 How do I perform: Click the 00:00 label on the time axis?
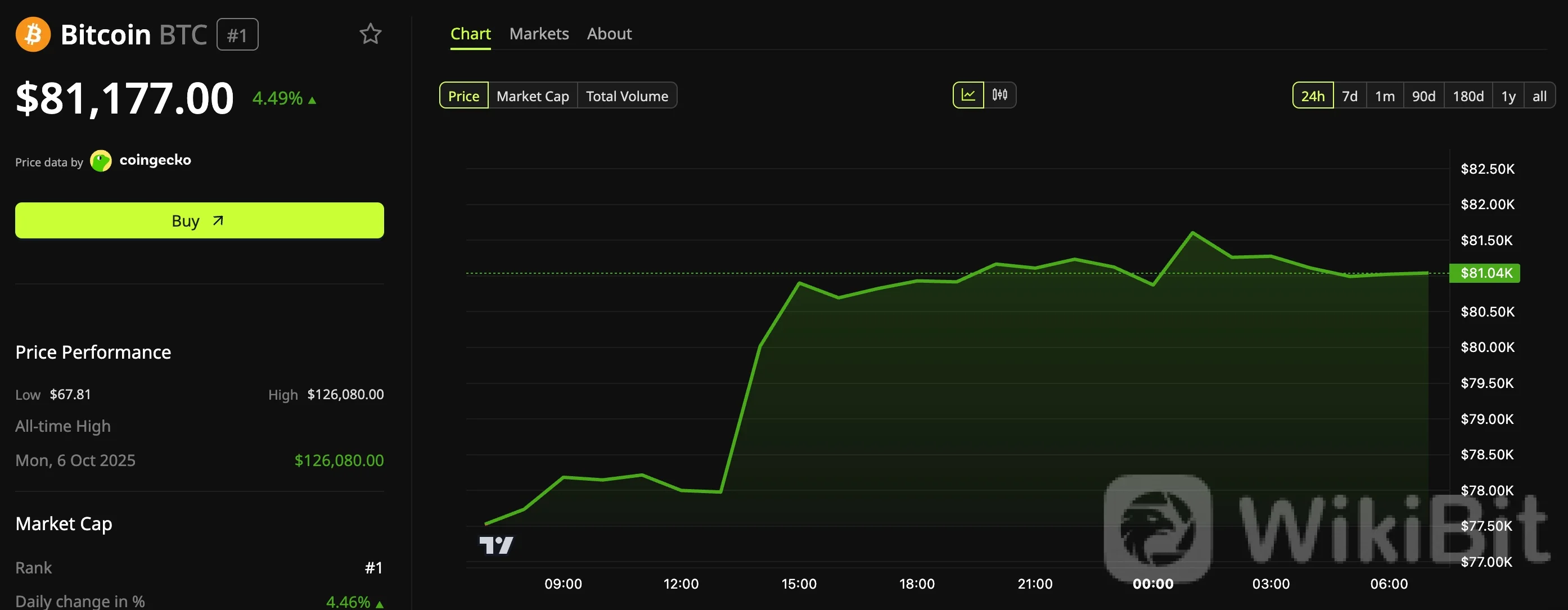coord(1153,584)
